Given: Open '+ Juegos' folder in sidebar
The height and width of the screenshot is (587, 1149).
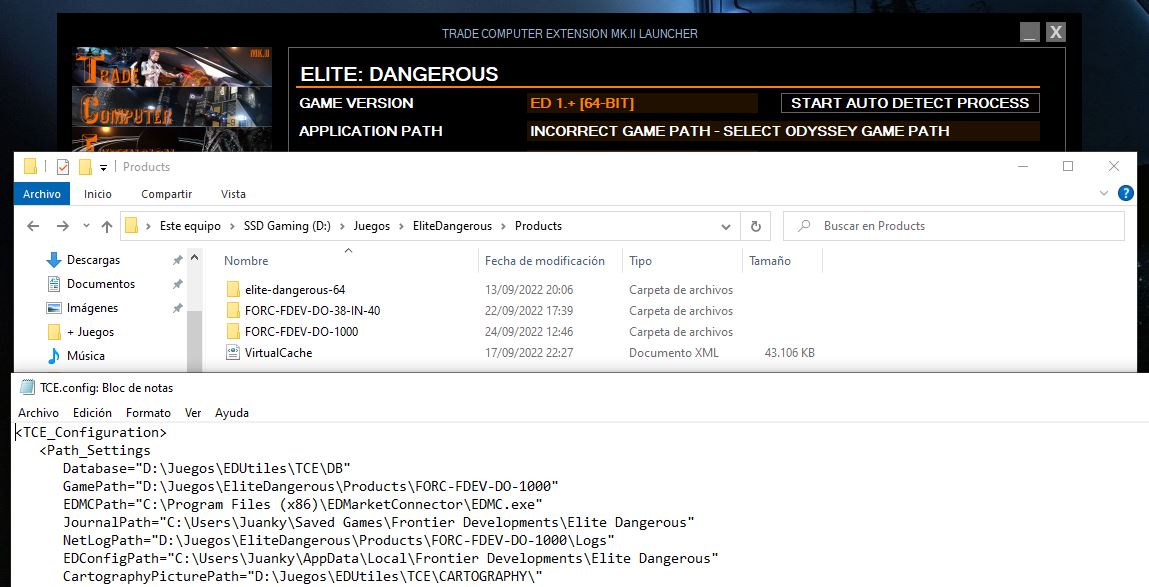Looking at the screenshot, I should [90, 332].
